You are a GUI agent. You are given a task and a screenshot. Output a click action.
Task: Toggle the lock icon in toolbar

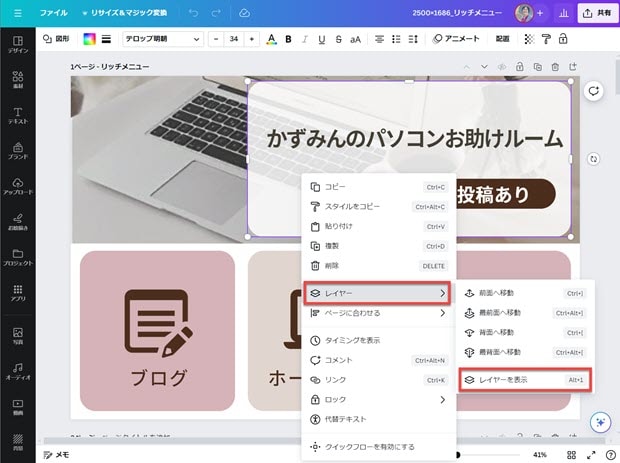563,39
